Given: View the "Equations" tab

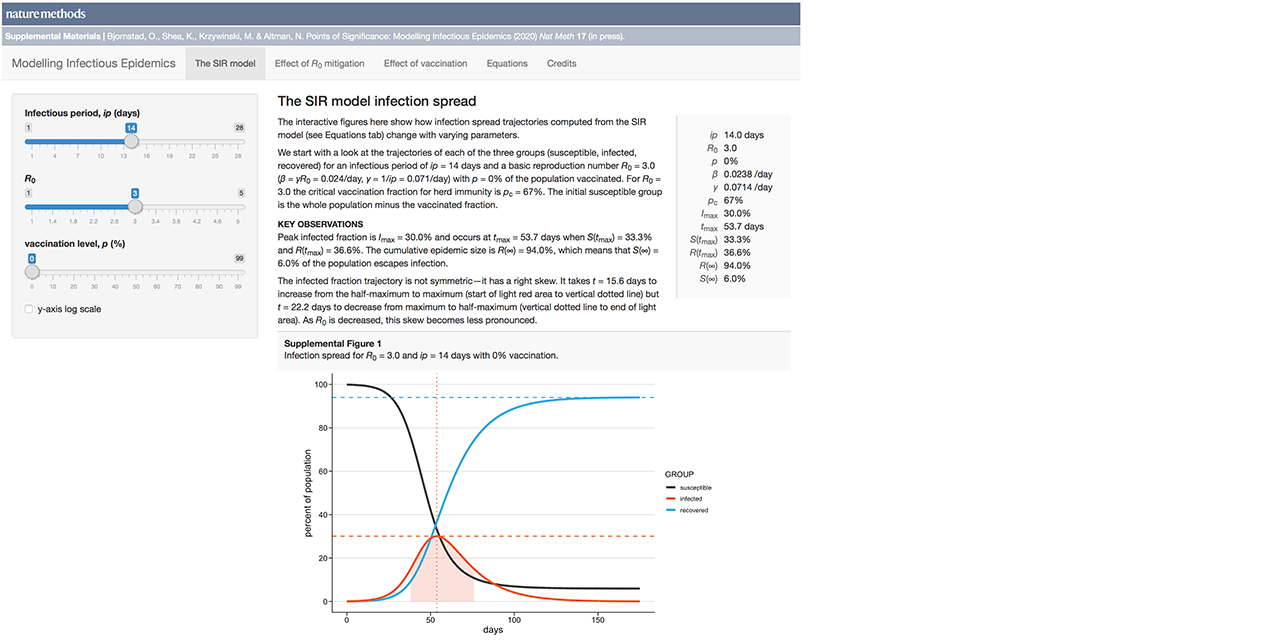Looking at the screenshot, I should point(506,62).
